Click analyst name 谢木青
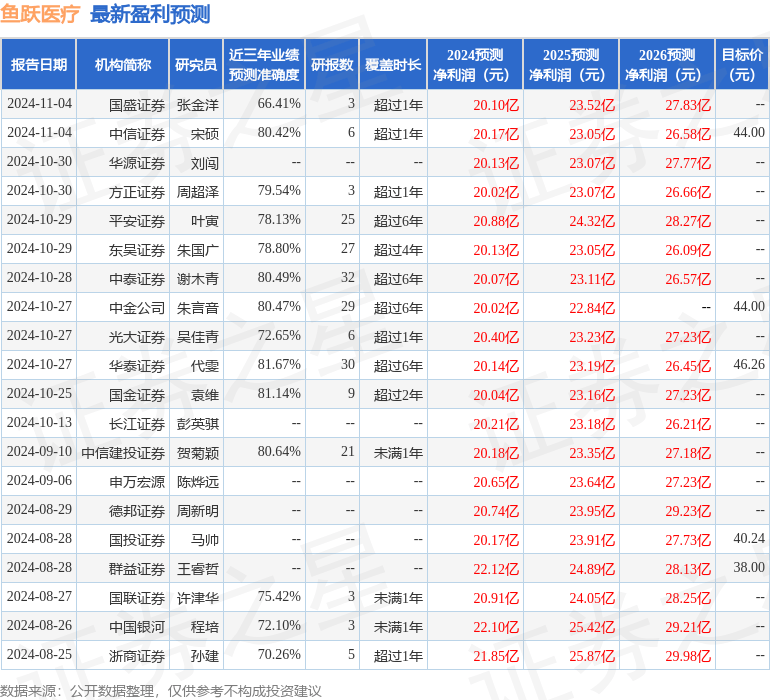The width and height of the screenshot is (770, 700). coord(198,279)
